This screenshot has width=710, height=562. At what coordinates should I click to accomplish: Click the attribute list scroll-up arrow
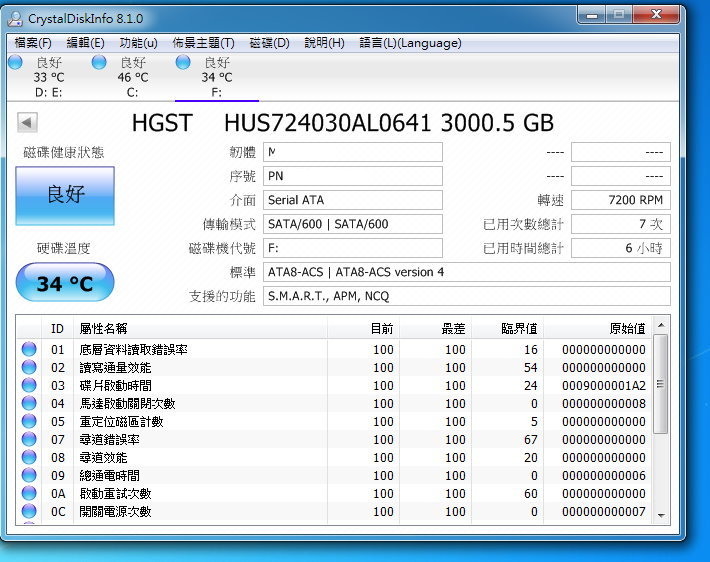pyautogui.click(x=661, y=325)
